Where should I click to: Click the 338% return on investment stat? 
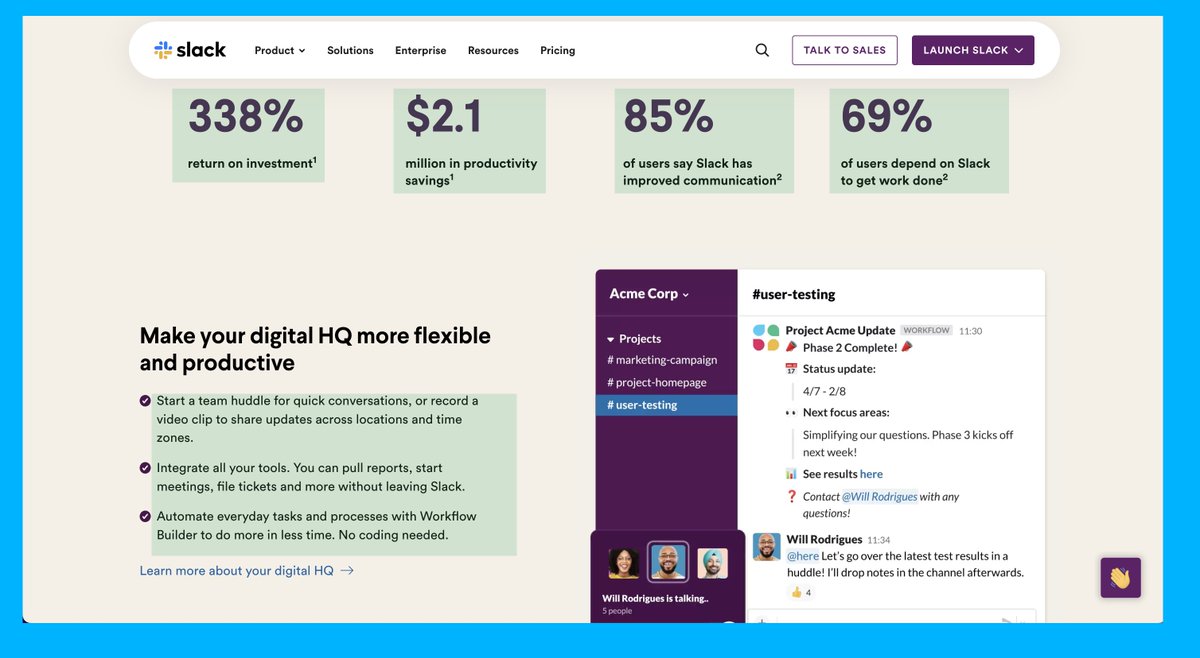(x=248, y=136)
